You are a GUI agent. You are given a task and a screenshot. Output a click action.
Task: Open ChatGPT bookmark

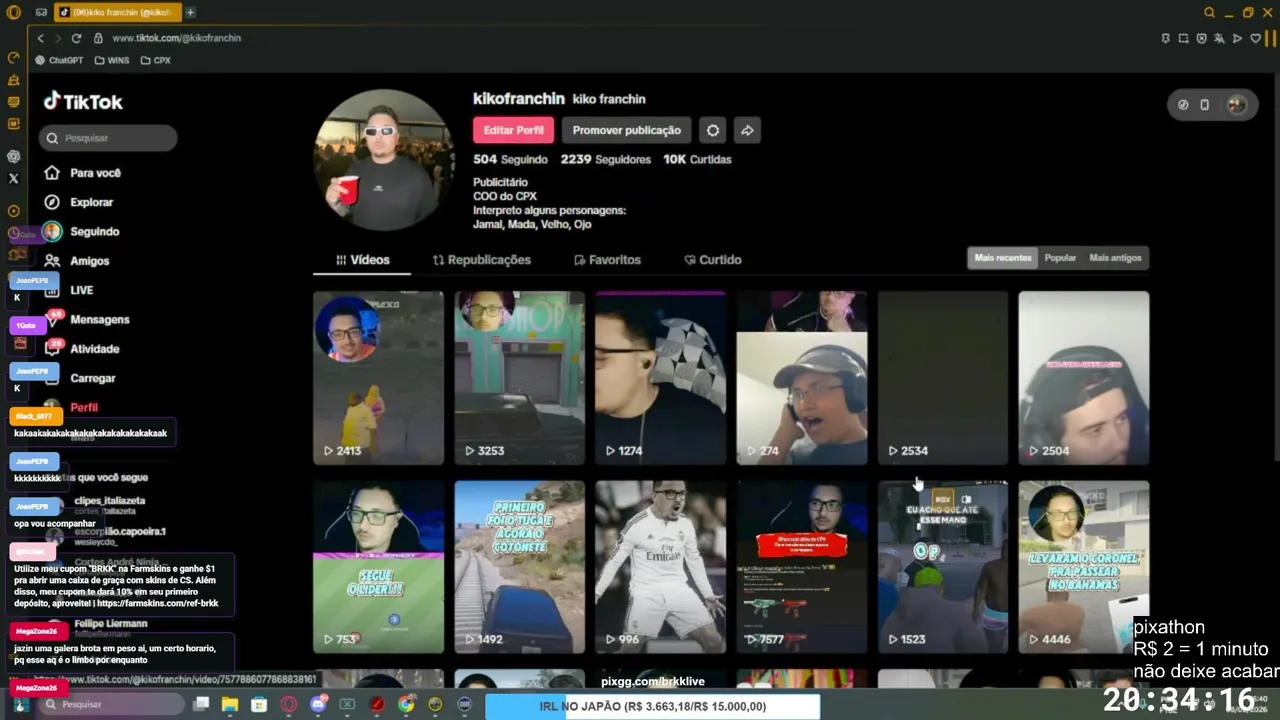coord(59,60)
